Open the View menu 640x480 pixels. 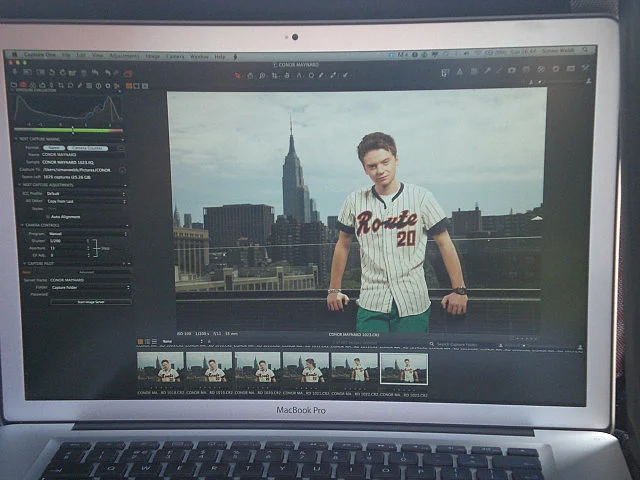(x=97, y=55)
